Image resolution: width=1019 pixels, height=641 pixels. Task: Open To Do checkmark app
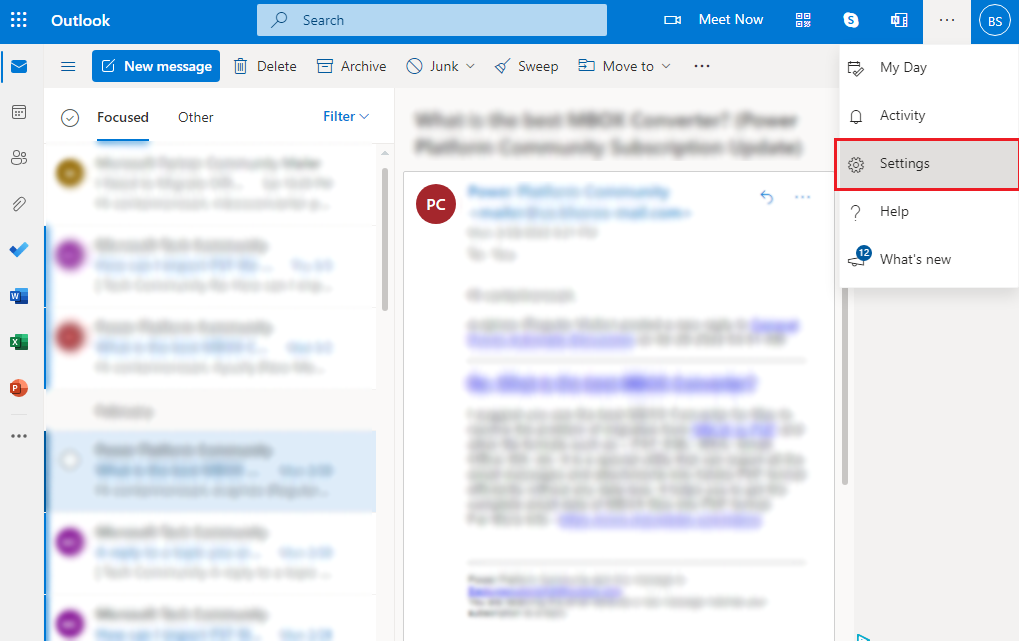[x=19, y=250]
